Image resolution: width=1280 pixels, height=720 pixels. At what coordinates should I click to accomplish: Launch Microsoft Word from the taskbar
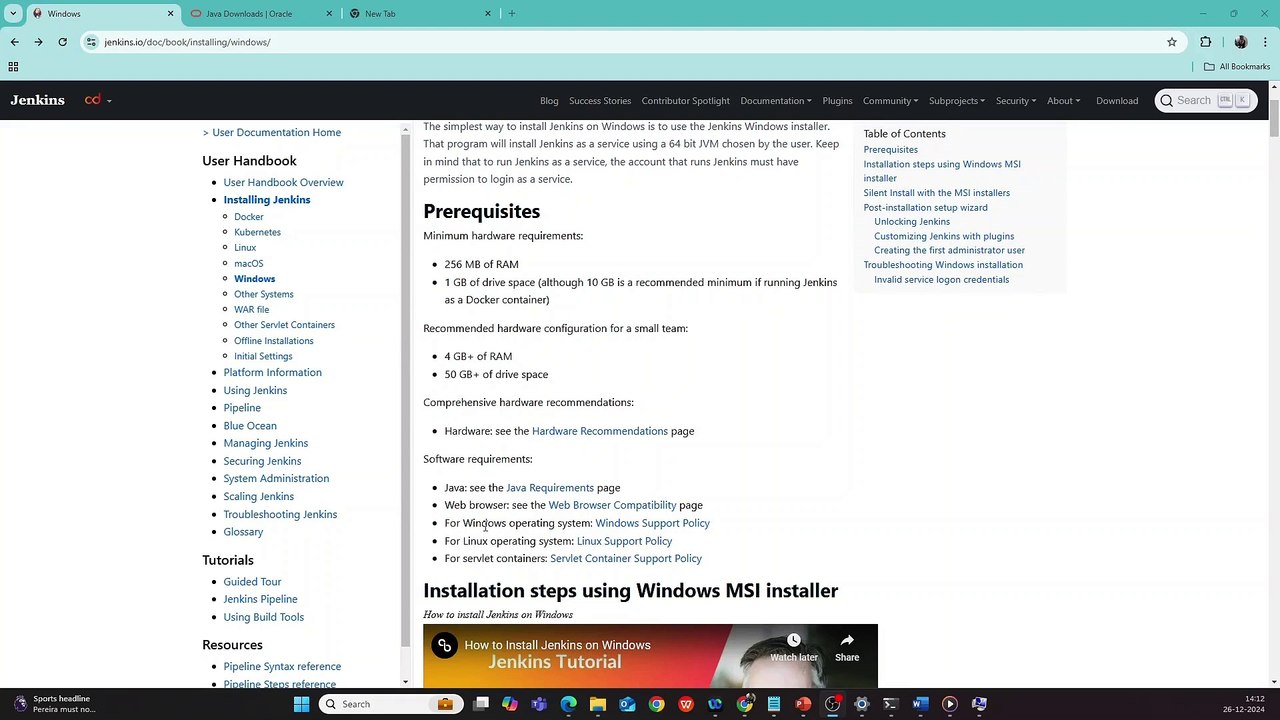(x=920, y=704)
